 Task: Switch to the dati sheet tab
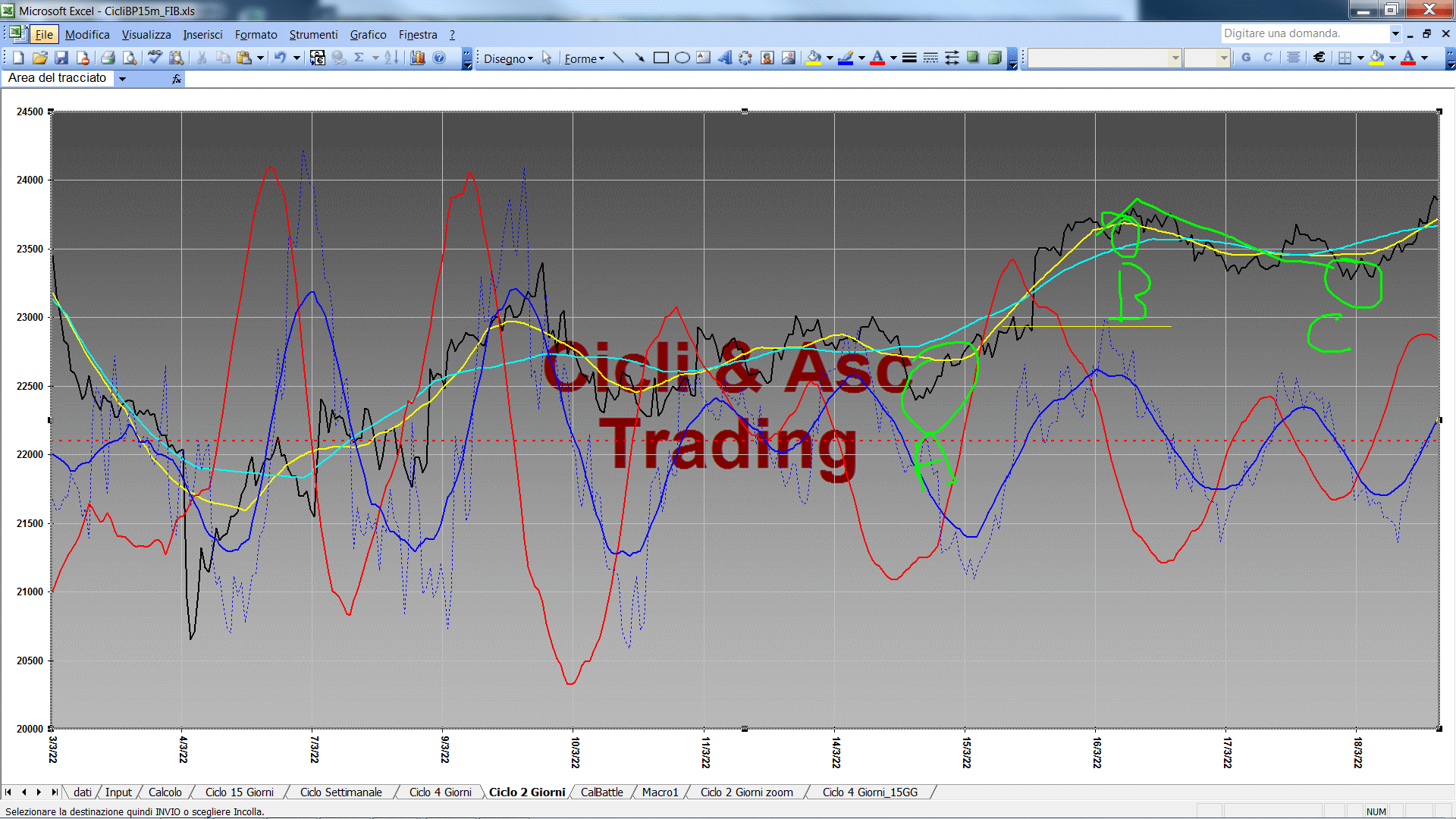[82, 792]
